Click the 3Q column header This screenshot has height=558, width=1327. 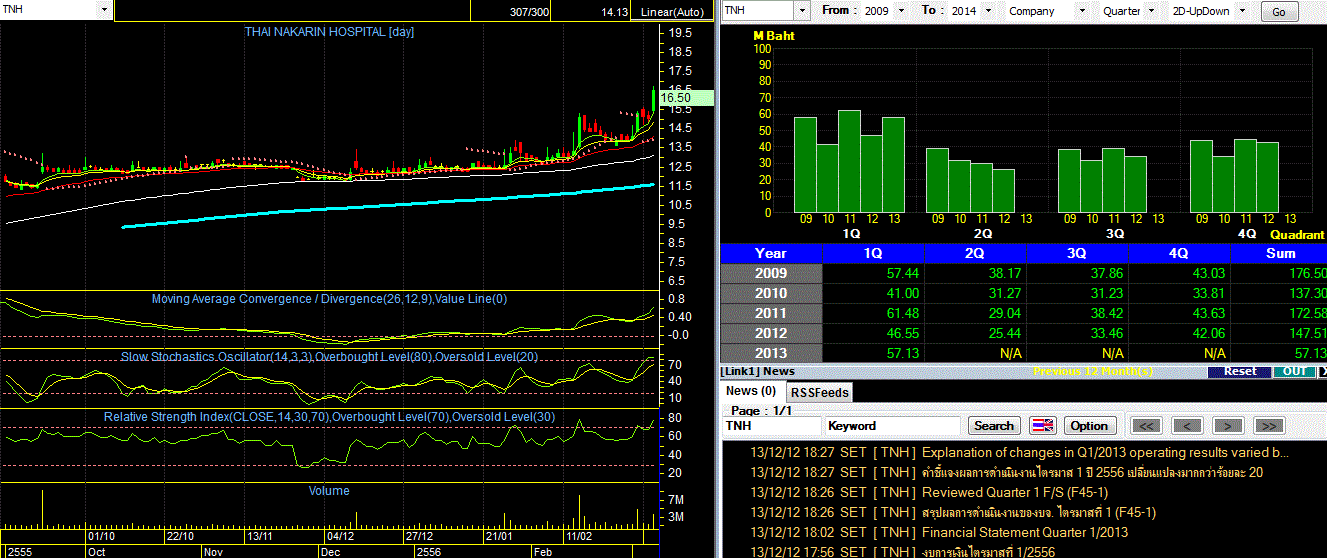click(1077, 253)
